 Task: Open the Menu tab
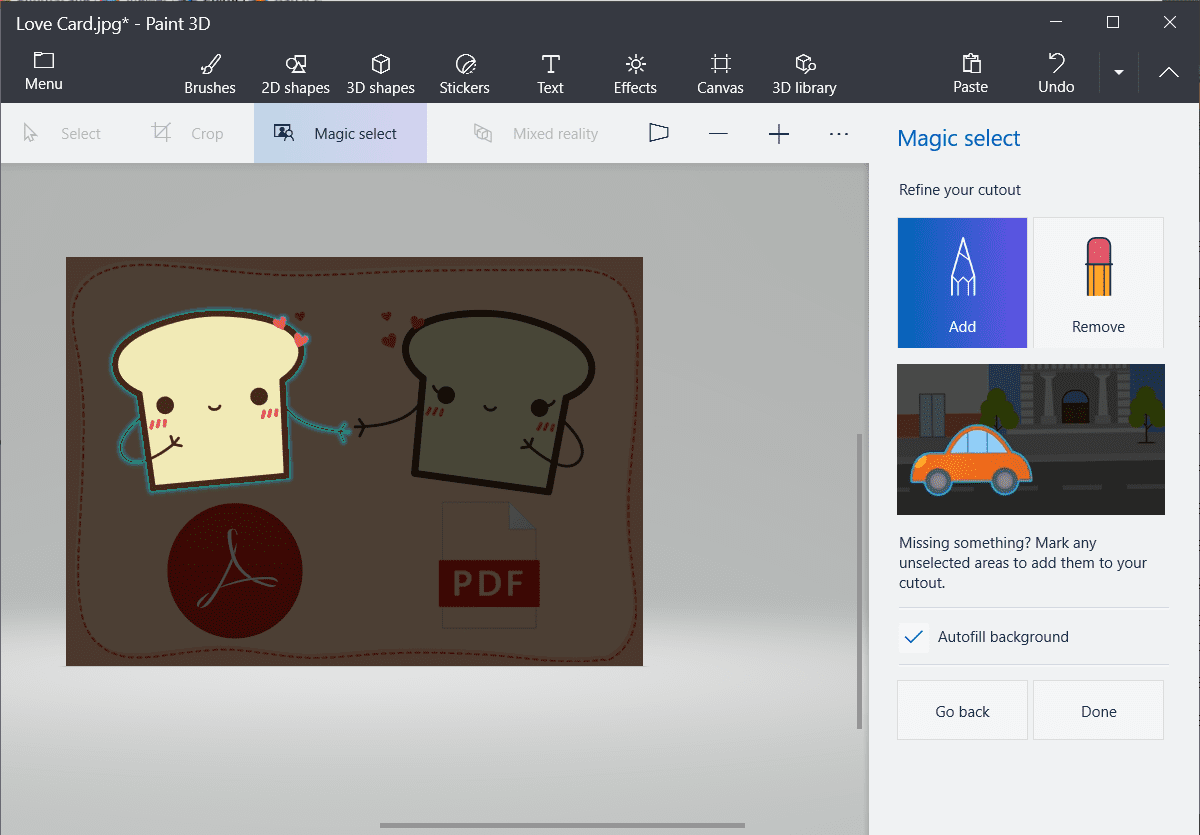(44, 72)
